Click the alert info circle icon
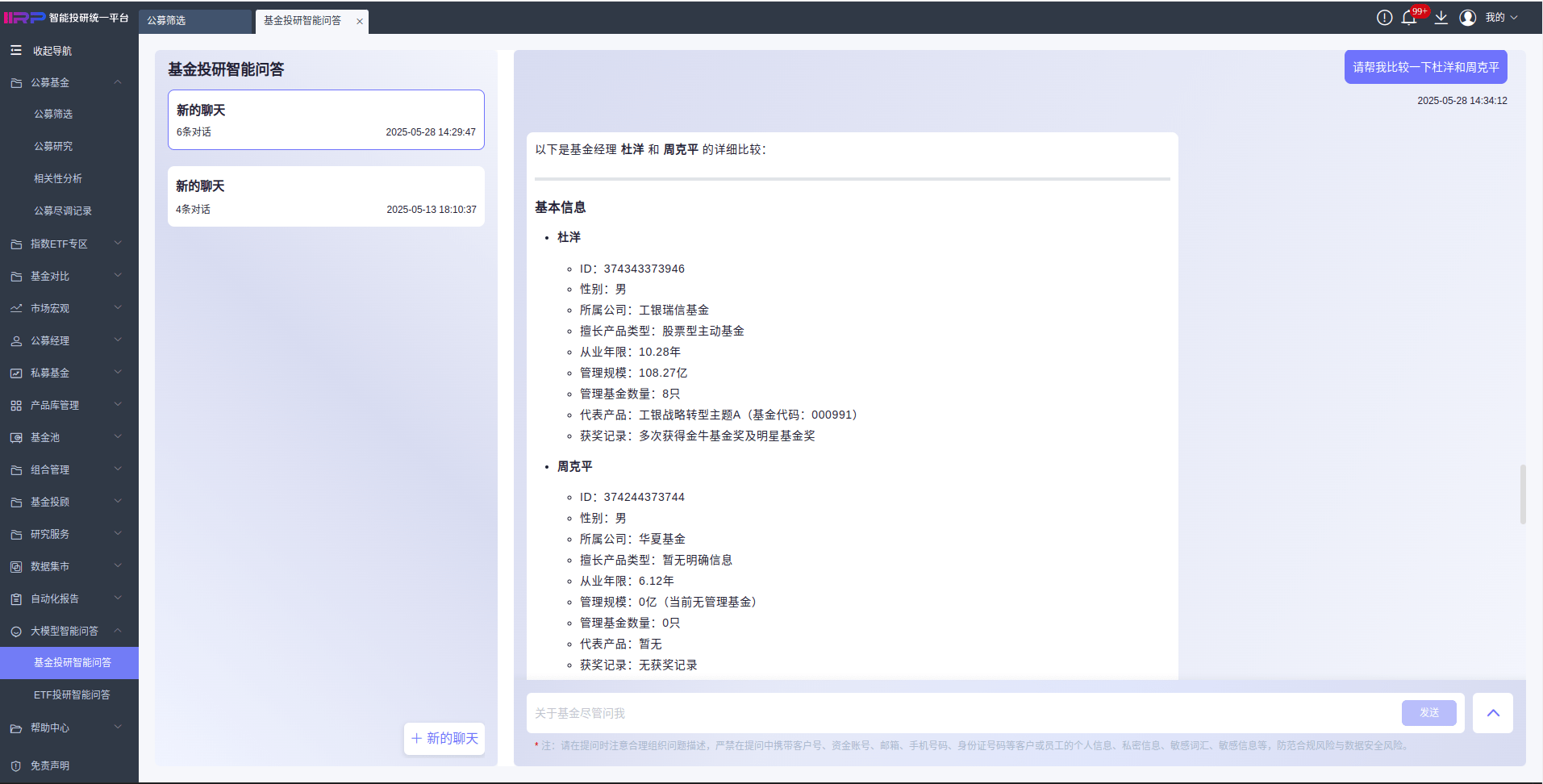 point(1384,18)
